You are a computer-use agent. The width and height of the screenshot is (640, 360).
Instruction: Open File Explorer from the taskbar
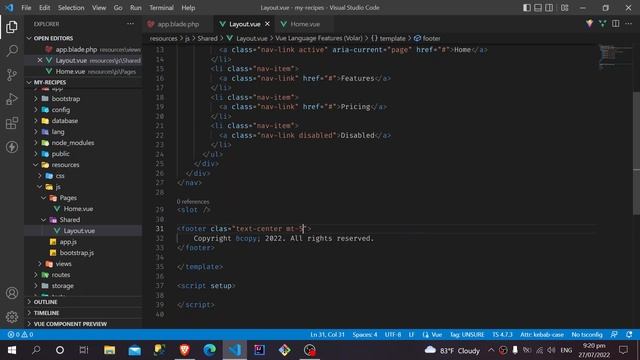tap(109, 350)
